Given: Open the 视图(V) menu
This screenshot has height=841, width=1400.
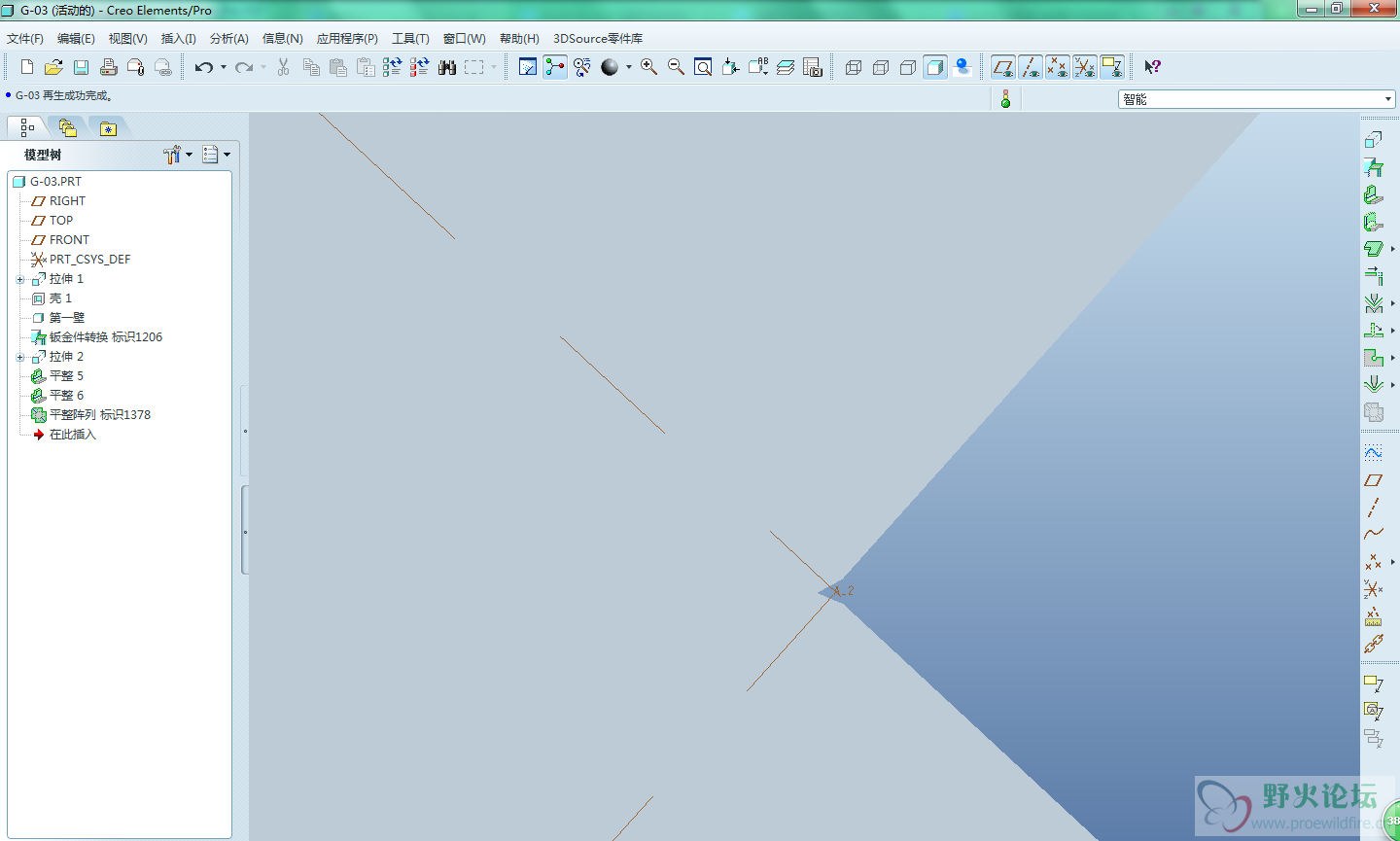Looking at the screenshot, I should 127,39.
